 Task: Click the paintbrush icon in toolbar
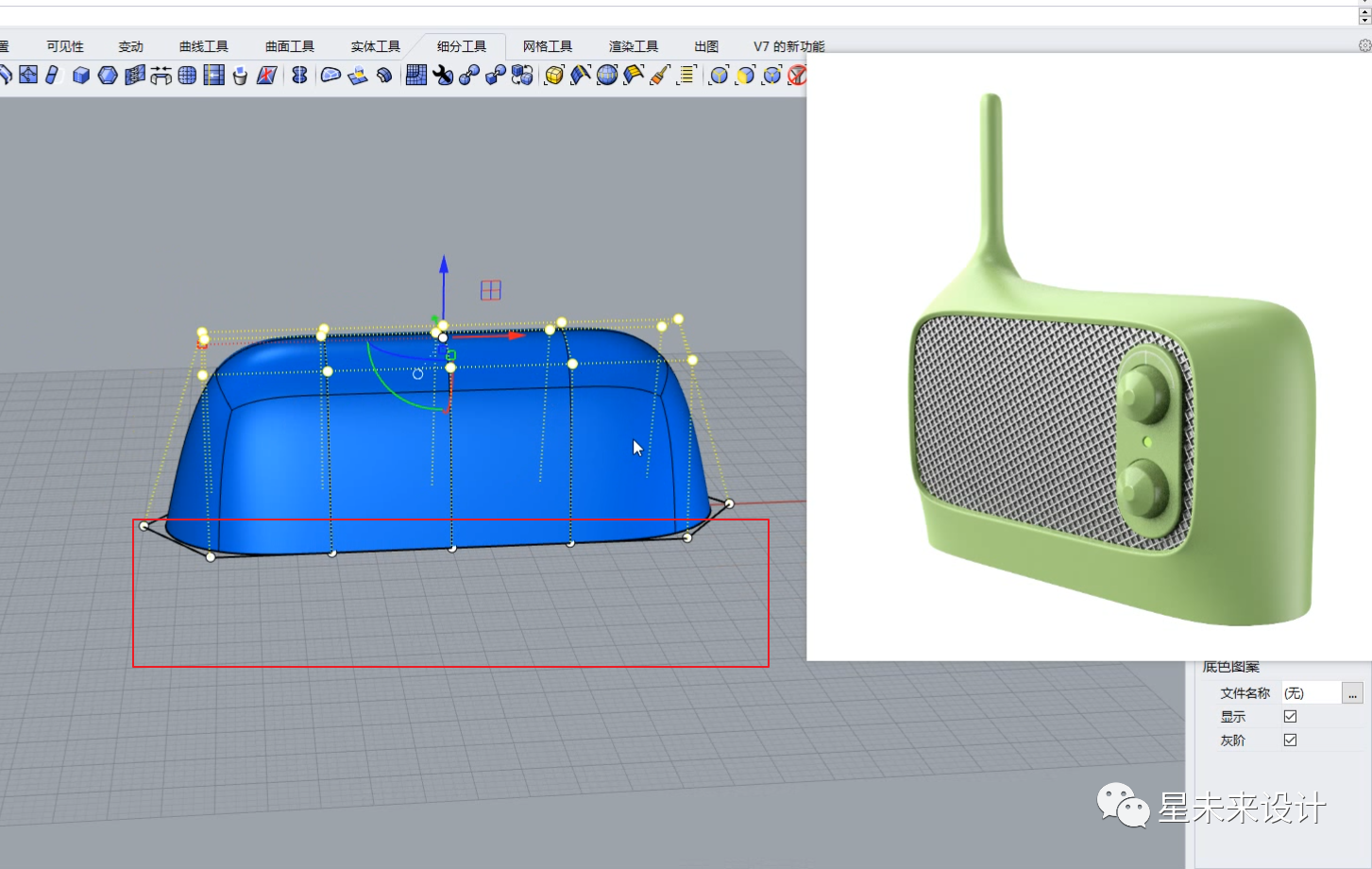(x=660, y=76)
